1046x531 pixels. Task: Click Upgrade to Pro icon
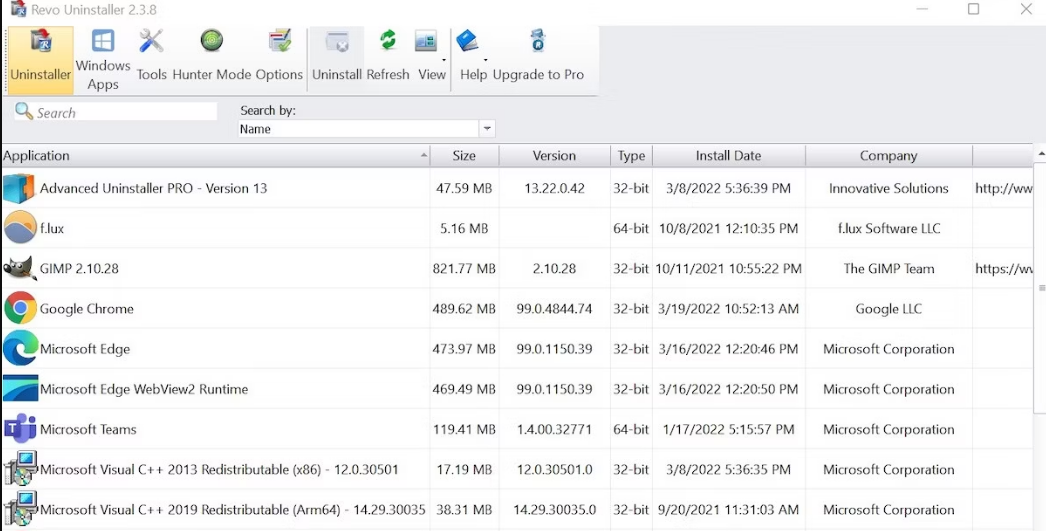tap(538, 42)
